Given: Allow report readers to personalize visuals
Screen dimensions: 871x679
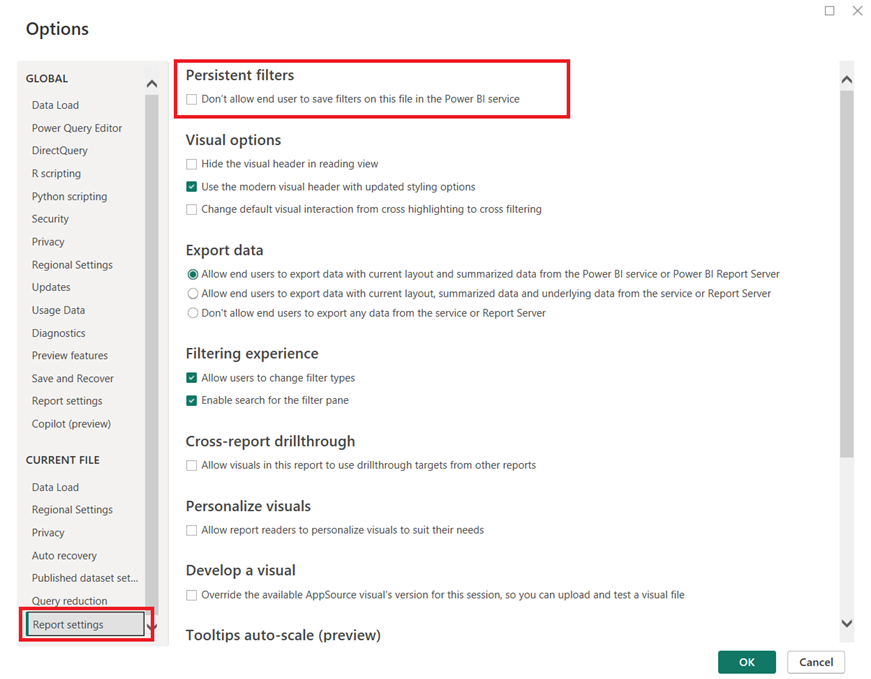Looking at the screenshot, I should pos(191,530).
